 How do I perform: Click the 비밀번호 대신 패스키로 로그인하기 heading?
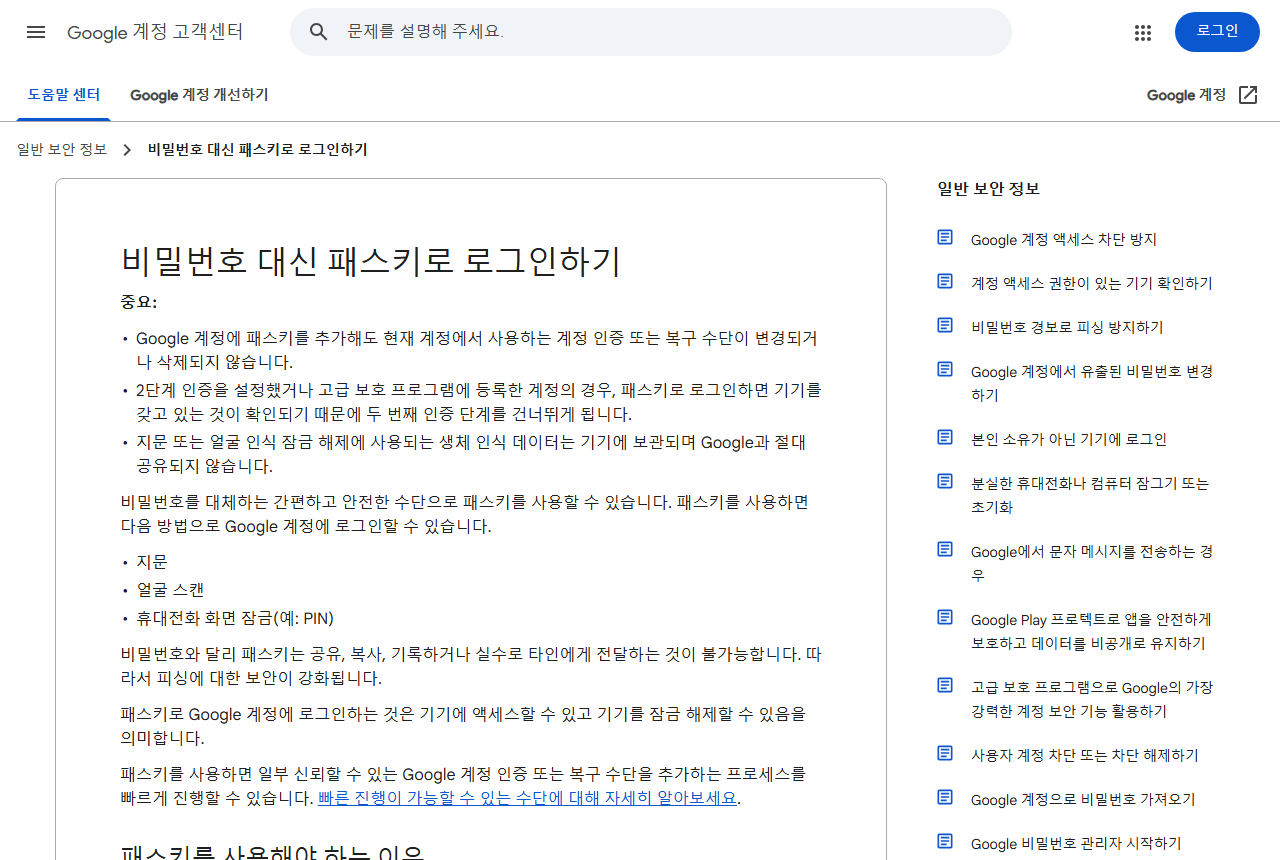tap(371, 261)
